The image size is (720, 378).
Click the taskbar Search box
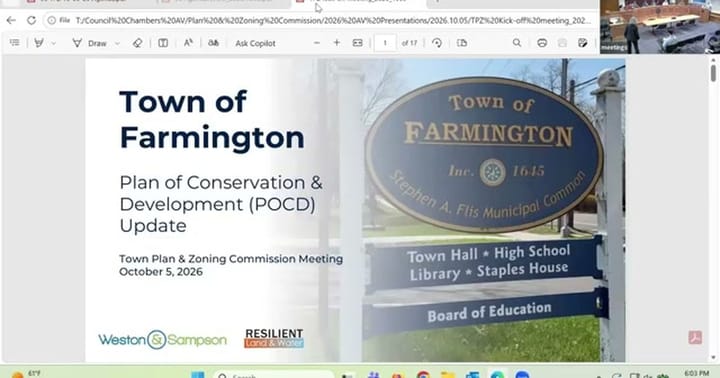pyautogui.click(x=273, y=375)
